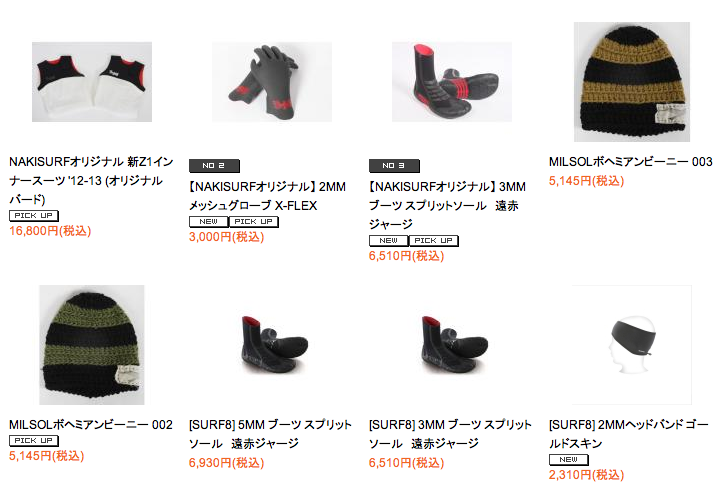
Task: Click the NO 3 ranking badge
Action: coord(394,165)
